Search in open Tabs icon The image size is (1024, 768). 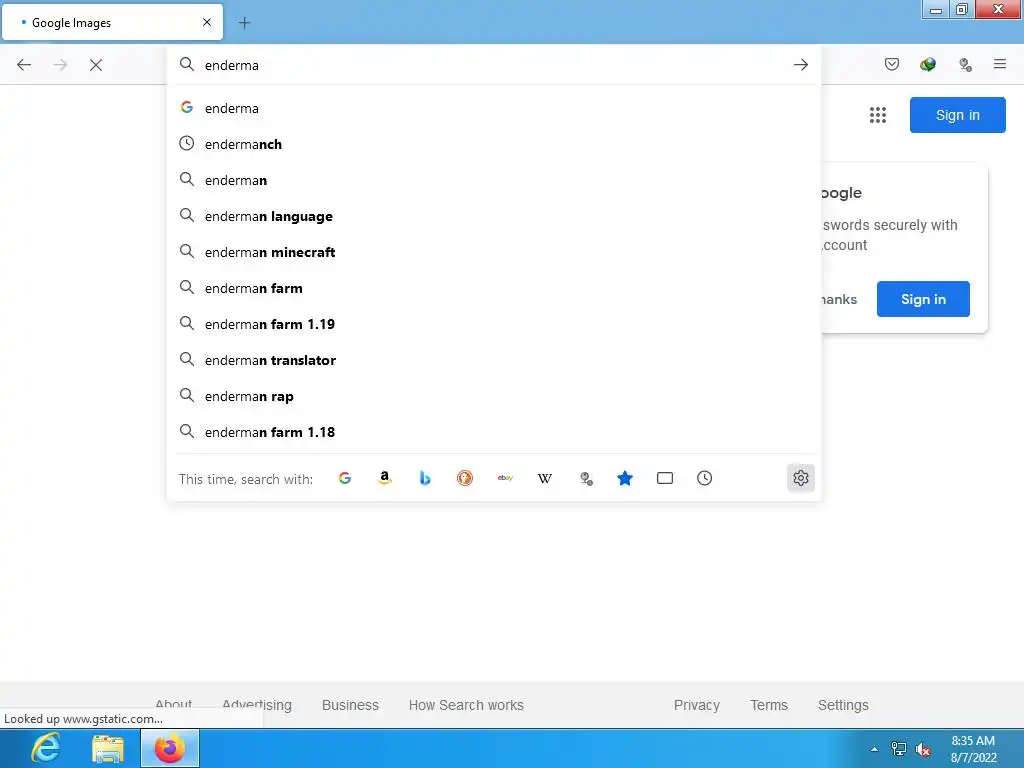click(x=665, y=478)
